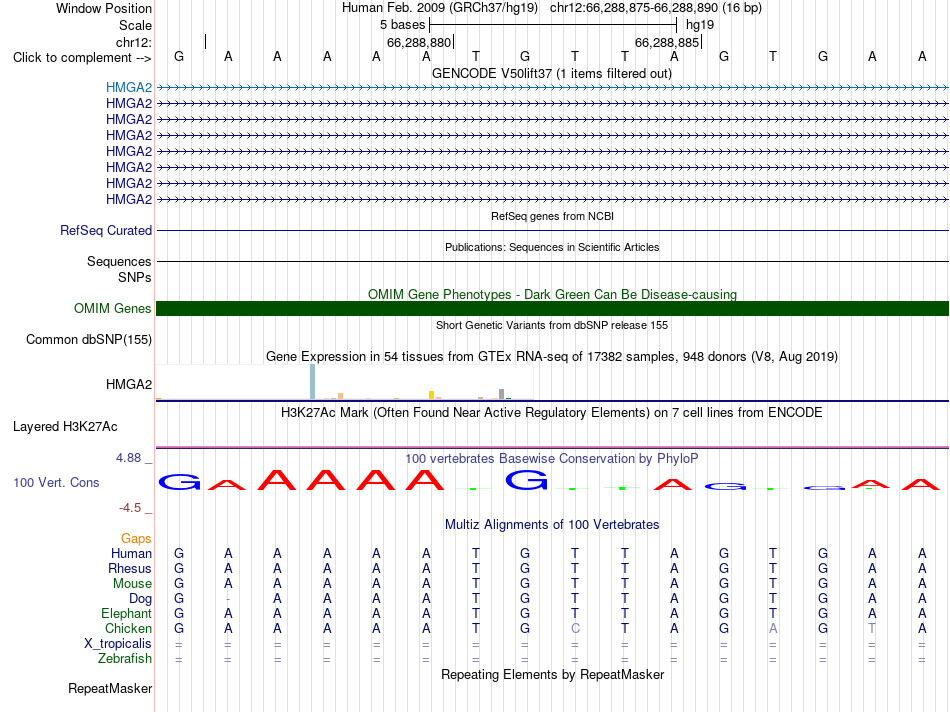Click the mismatched 'C' base in Chicken row

point(575,628)
